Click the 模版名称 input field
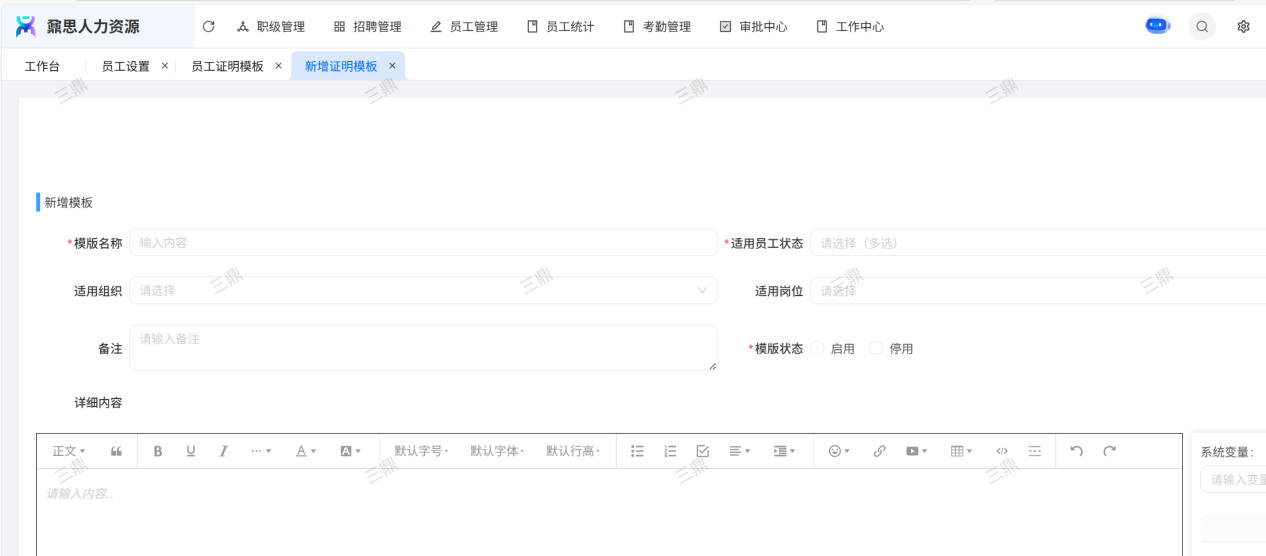This screenshot has height=556, width=1266. [x=423, y=243]
